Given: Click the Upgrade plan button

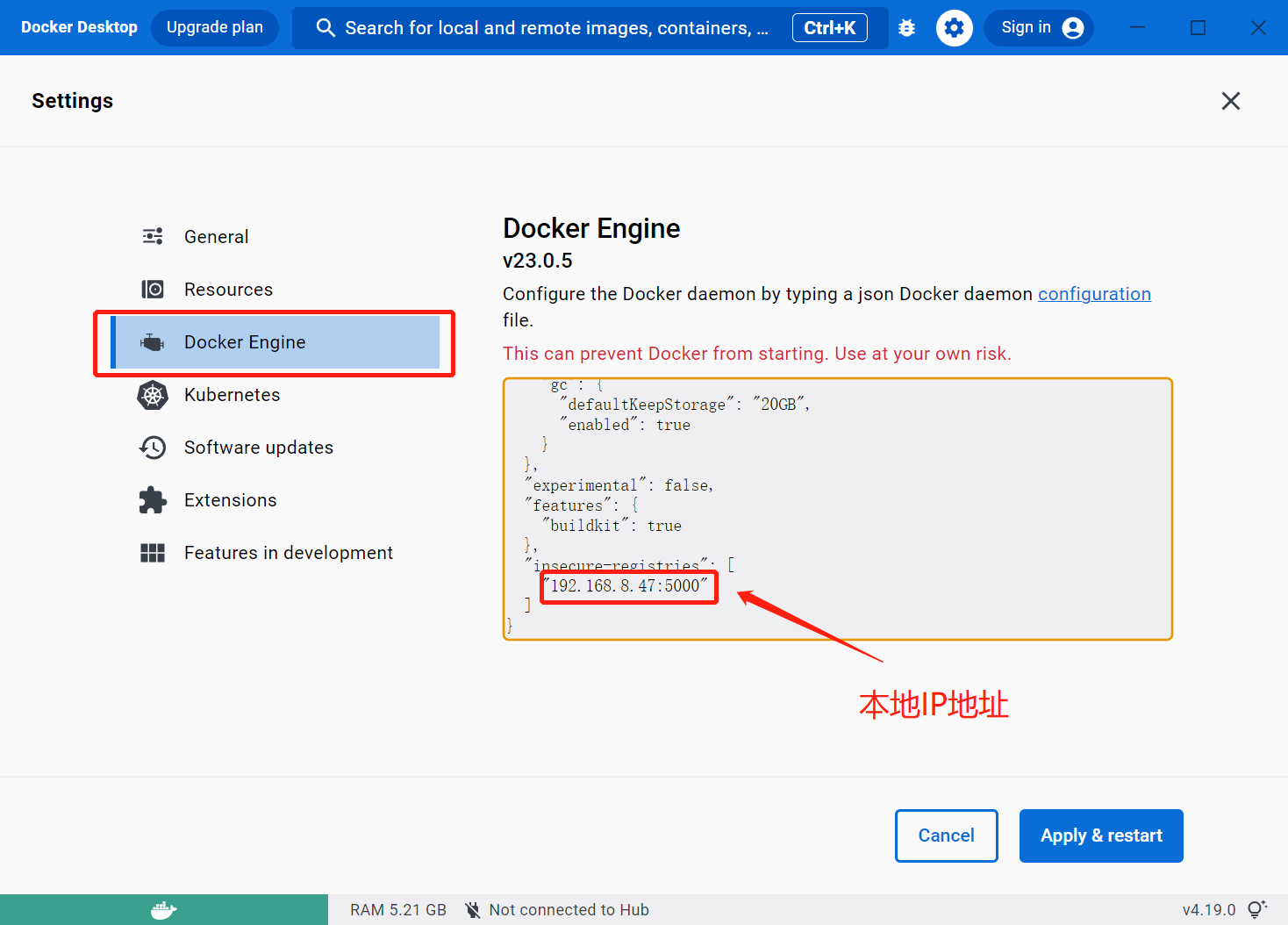Looking at the screenshot, I should pos(215,28).
